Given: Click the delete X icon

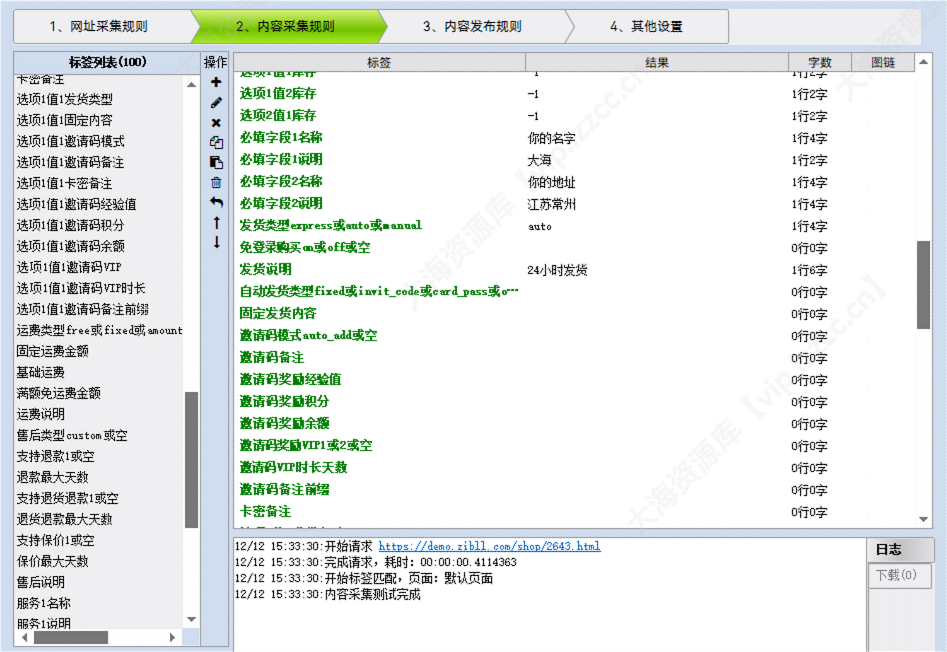Looking at the screenshot, I should (x=215, y=123).
